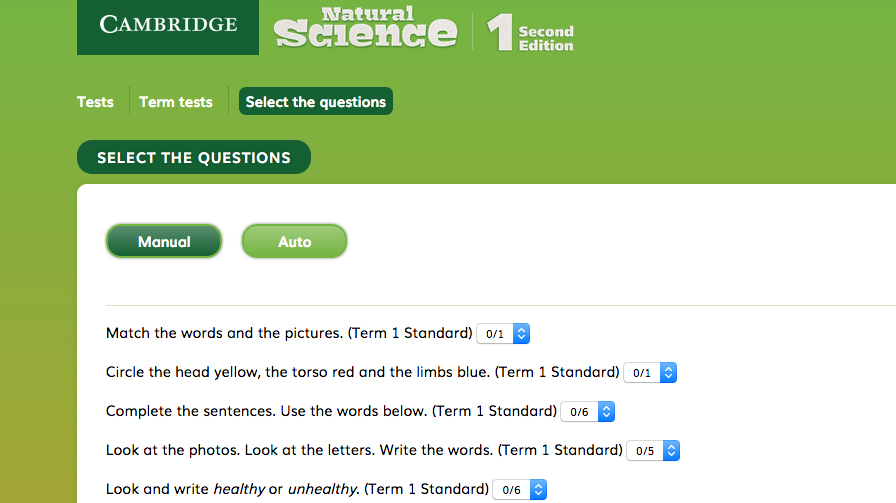Switch to Manual question selection
896x503 pixels.
(x=164, y=241)
